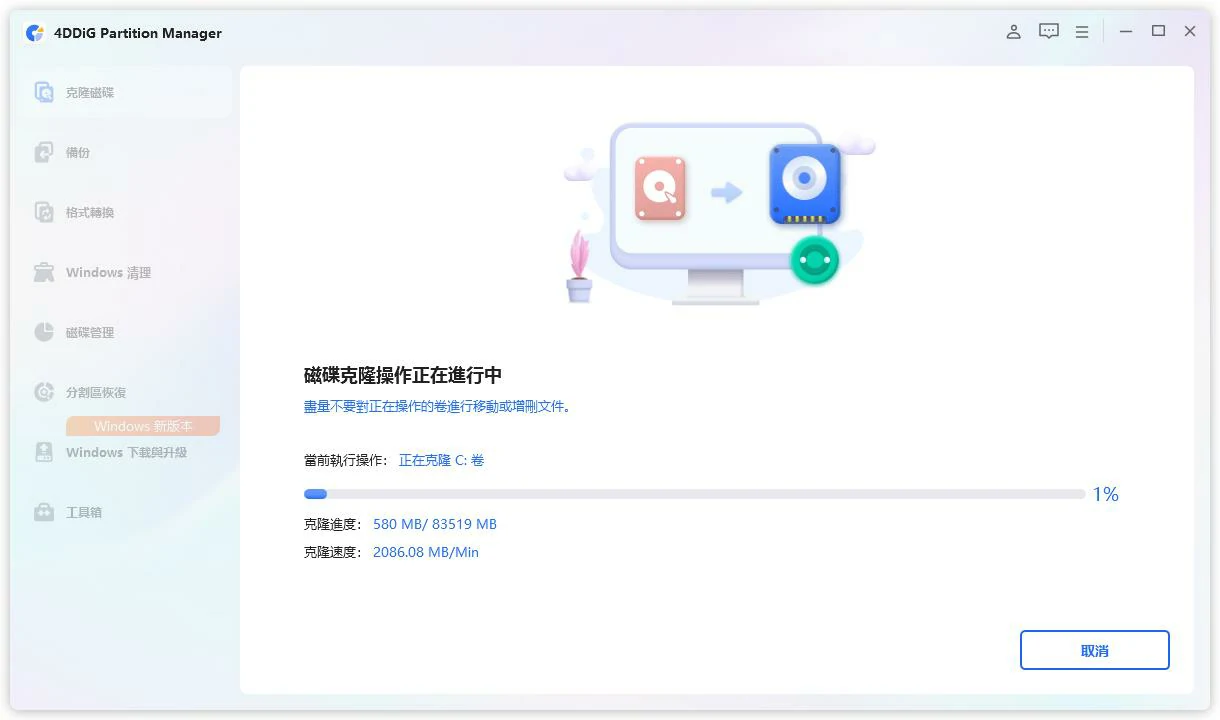Screen dimensions: 1220x720
Task: Click the 580 MB/ 83519 MB progress text
Action: point(435,524)
